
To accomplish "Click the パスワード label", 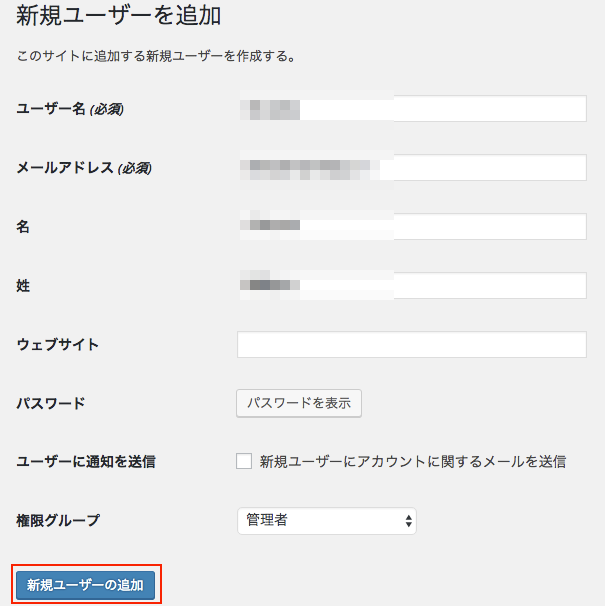I will (51, 403).
